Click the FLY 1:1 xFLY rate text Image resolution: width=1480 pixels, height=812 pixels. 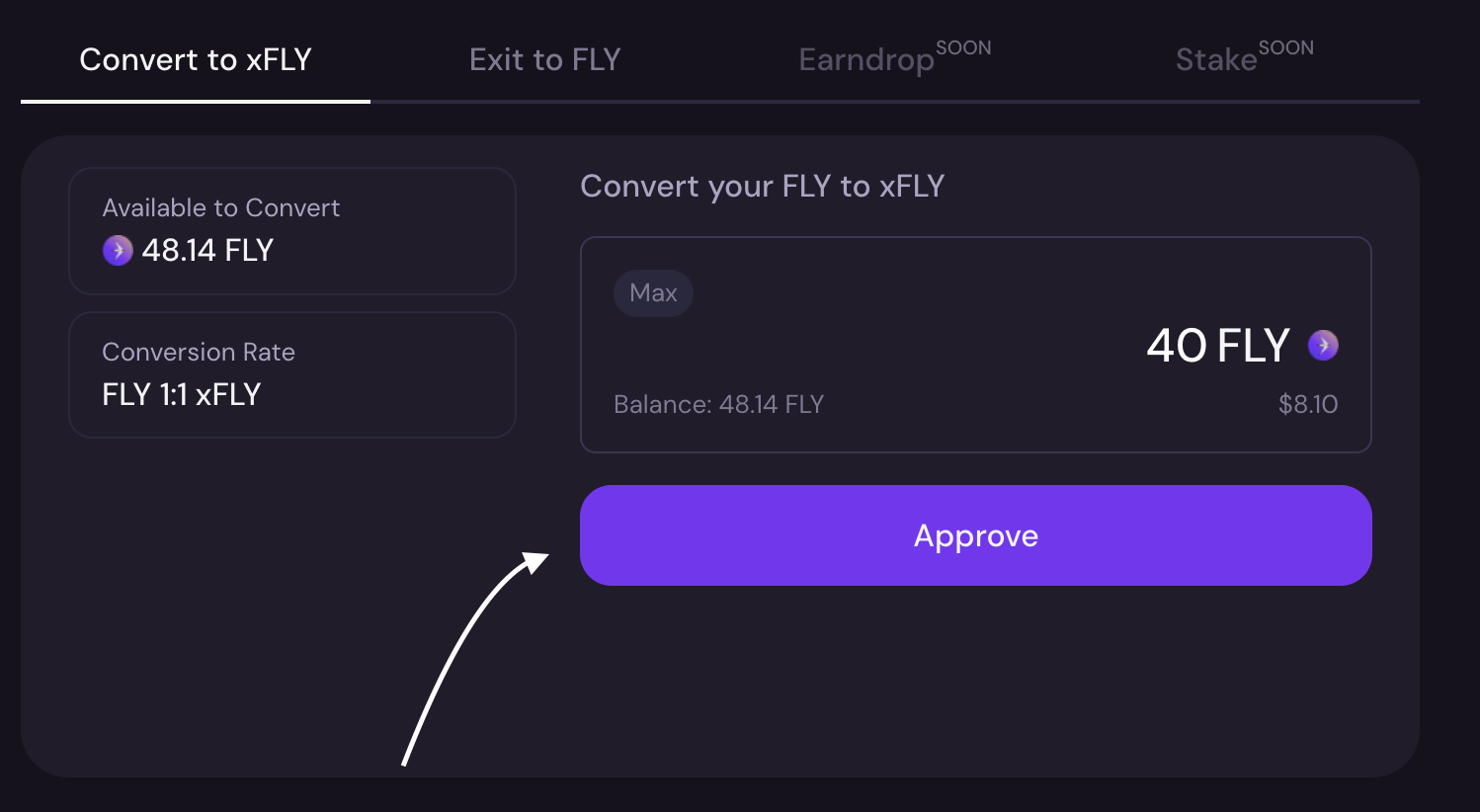pos(182,395)
